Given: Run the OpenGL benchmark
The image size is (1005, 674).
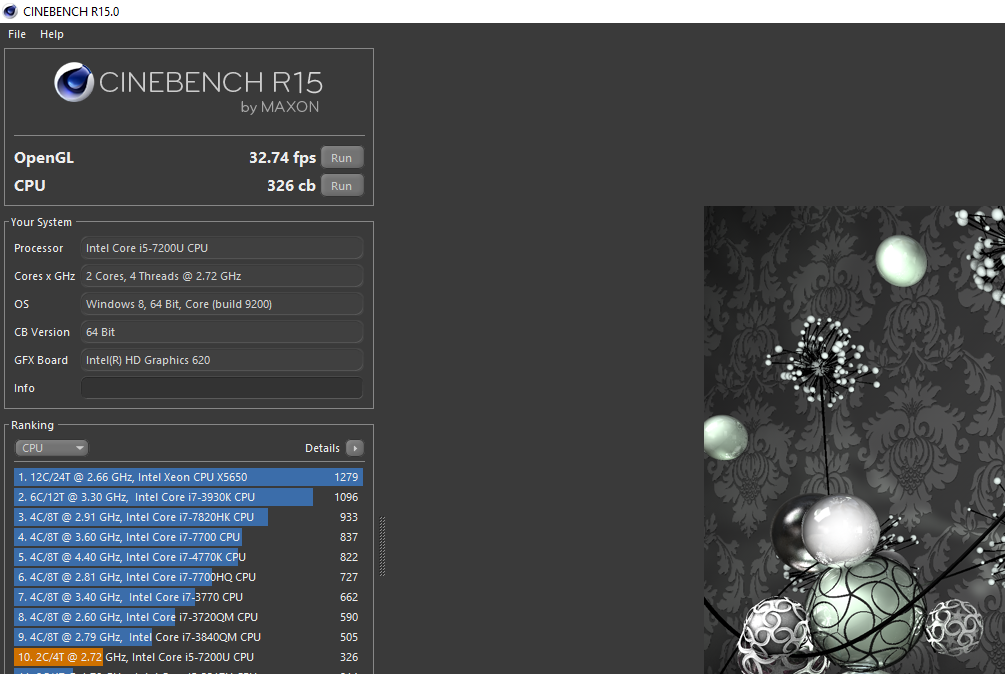Looking at the screenshot, I should coord(342,158).
